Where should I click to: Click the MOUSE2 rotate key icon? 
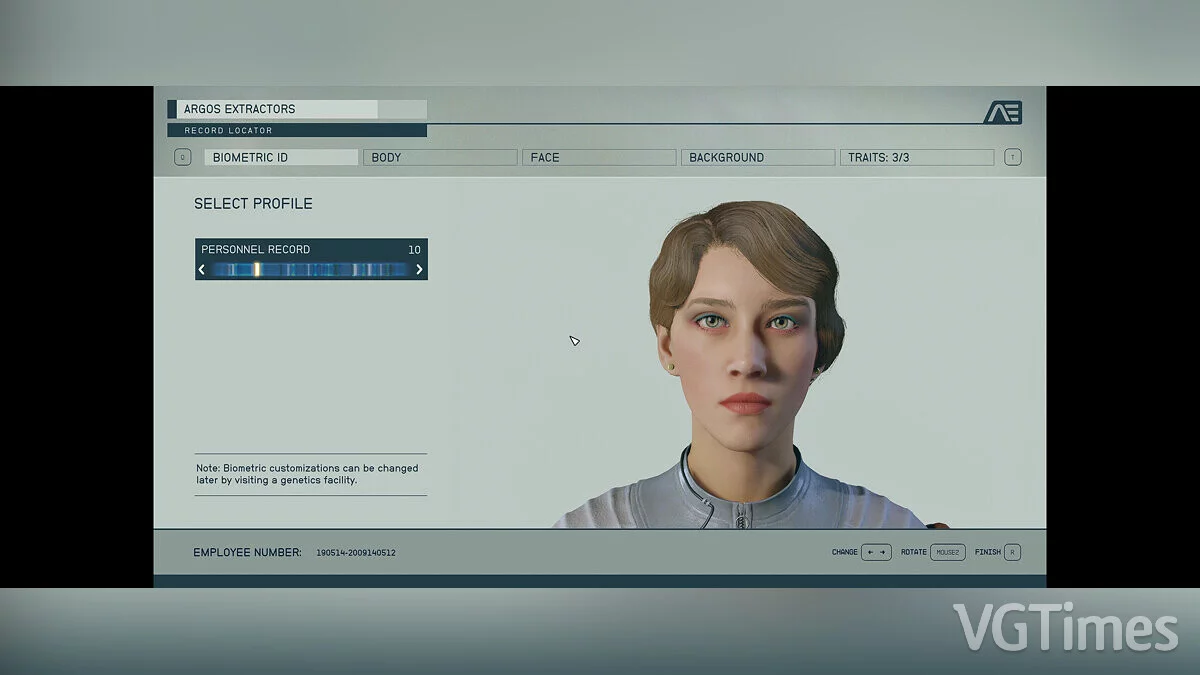[947, 552]
